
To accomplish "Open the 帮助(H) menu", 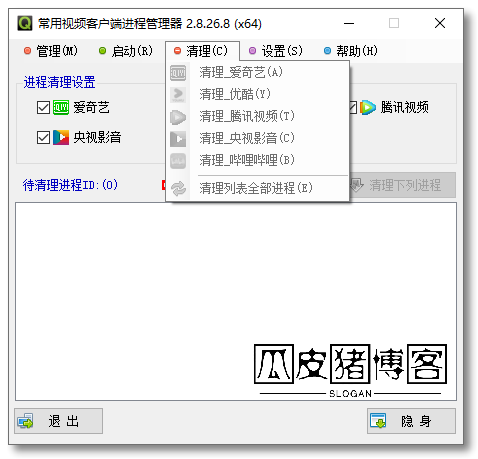I will (351, 51).
